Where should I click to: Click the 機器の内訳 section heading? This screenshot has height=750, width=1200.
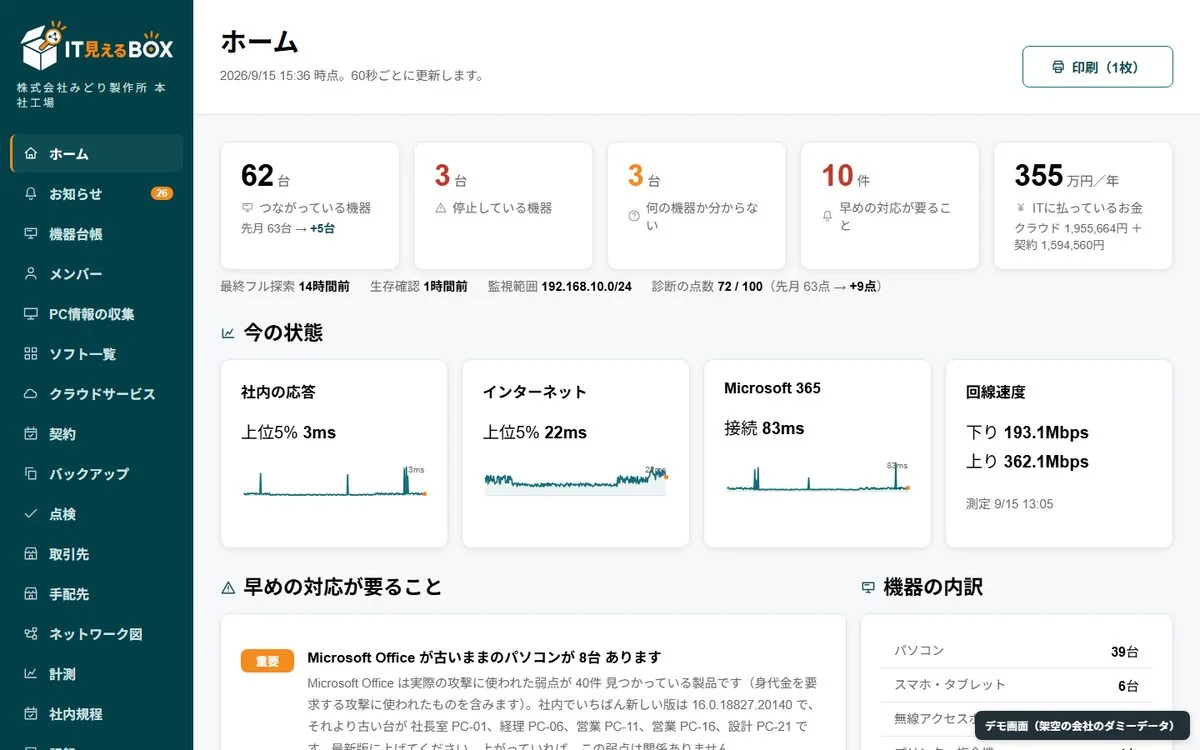933,587
